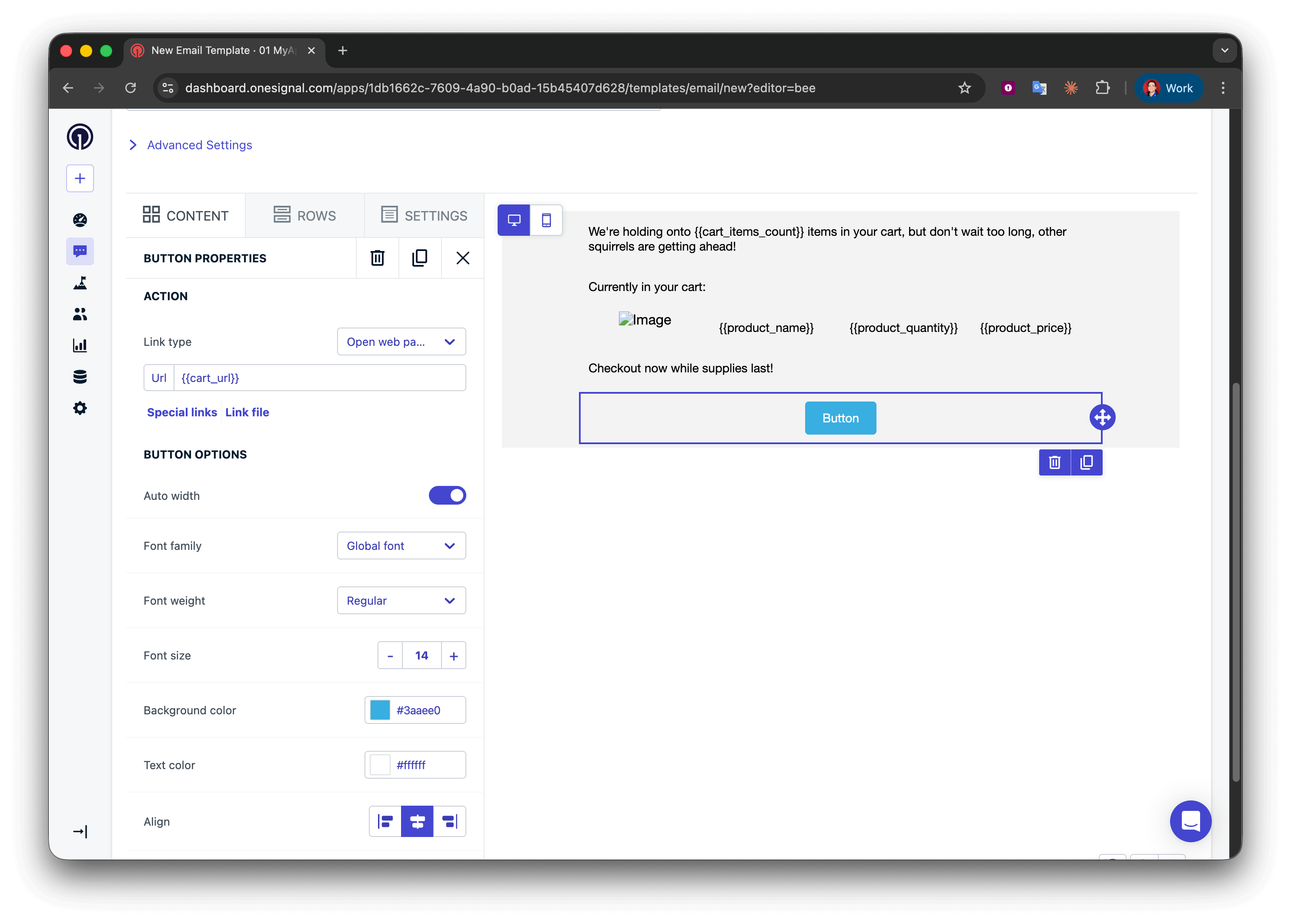Increase font size with plus stepper
This screenshot has width=1291, height=924.
pyautogui.click(x=453, y=656)
